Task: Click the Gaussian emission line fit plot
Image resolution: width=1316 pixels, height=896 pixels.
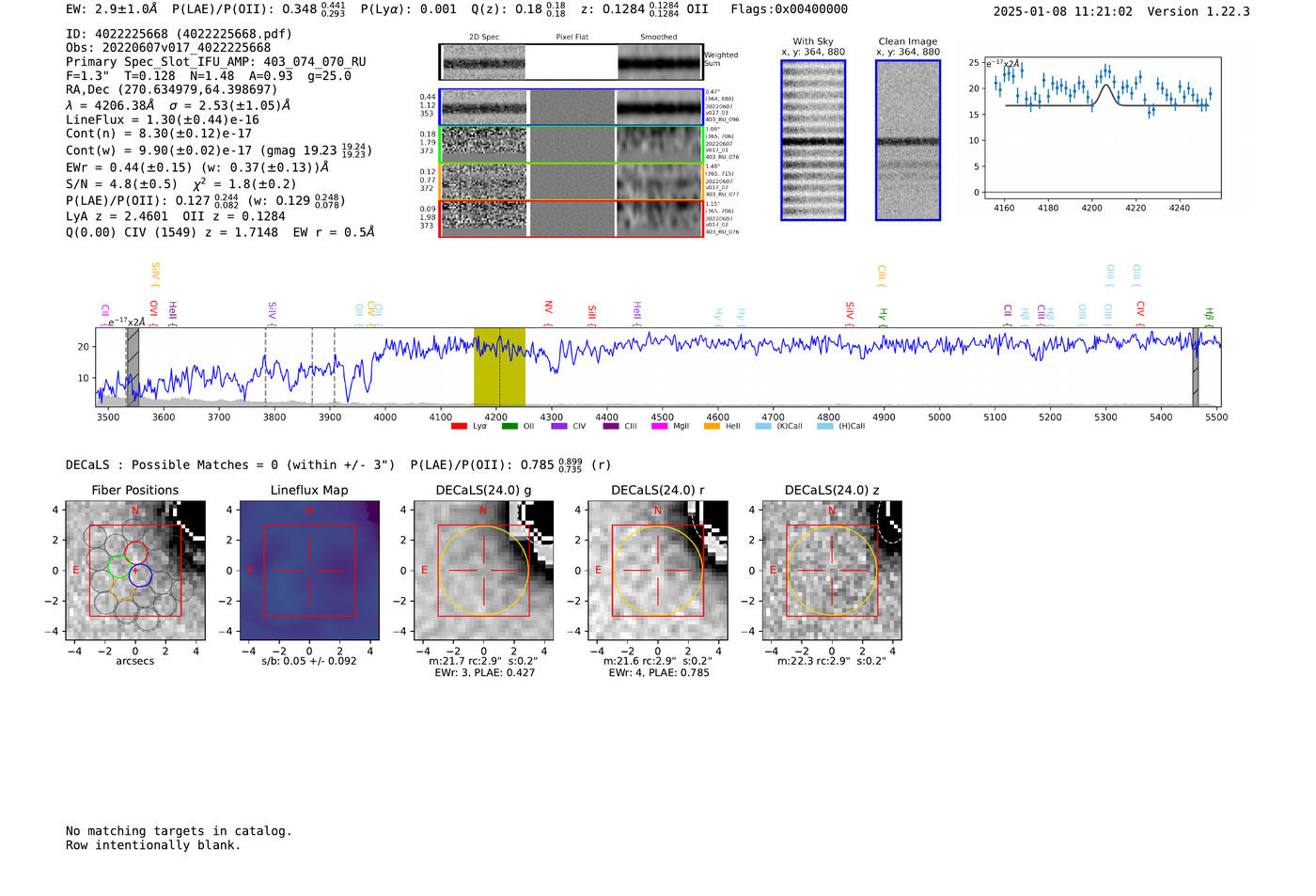Action: point(1102,128)
